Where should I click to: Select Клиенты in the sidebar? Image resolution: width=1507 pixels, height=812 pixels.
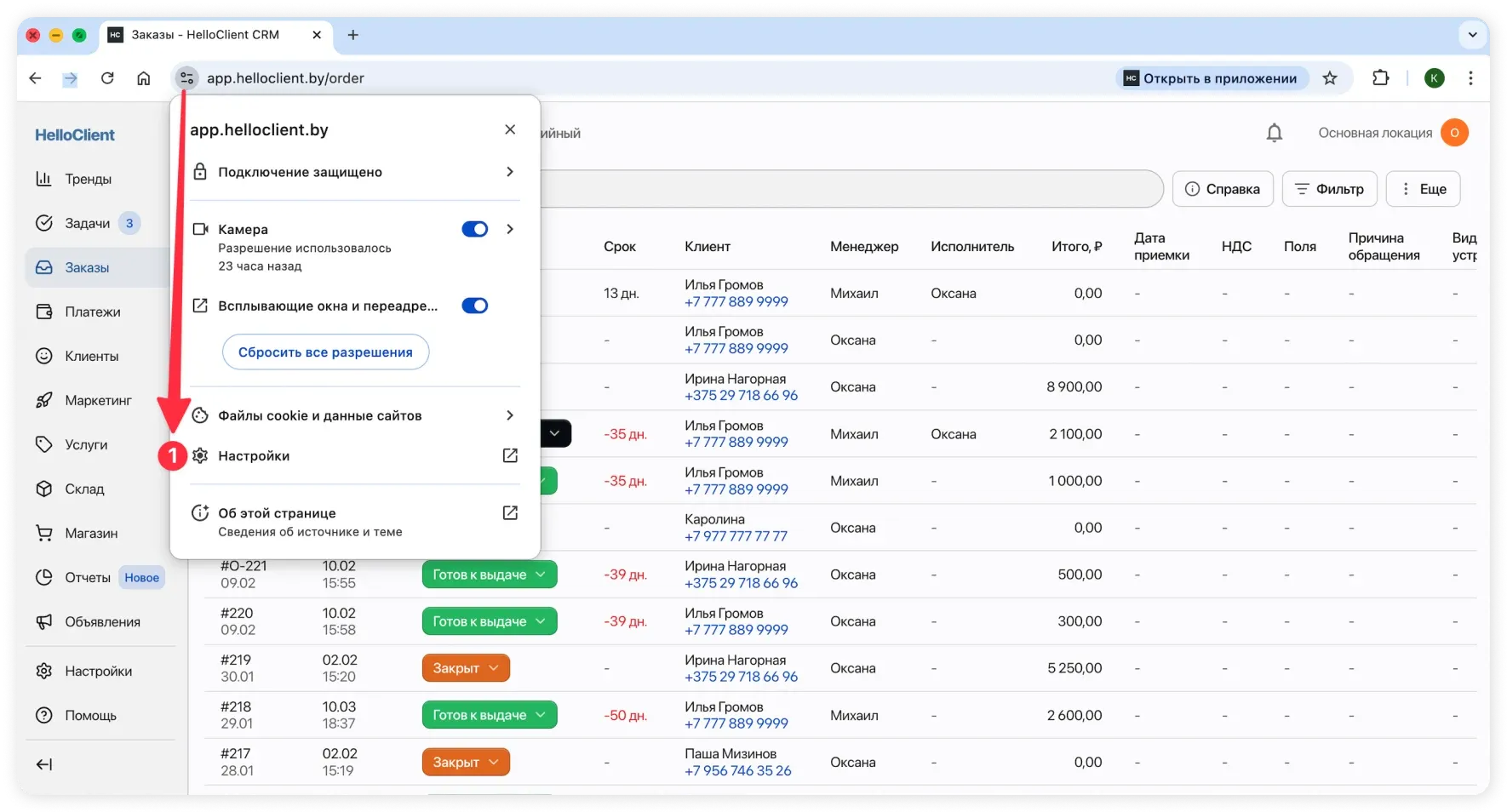coord(91,356)
